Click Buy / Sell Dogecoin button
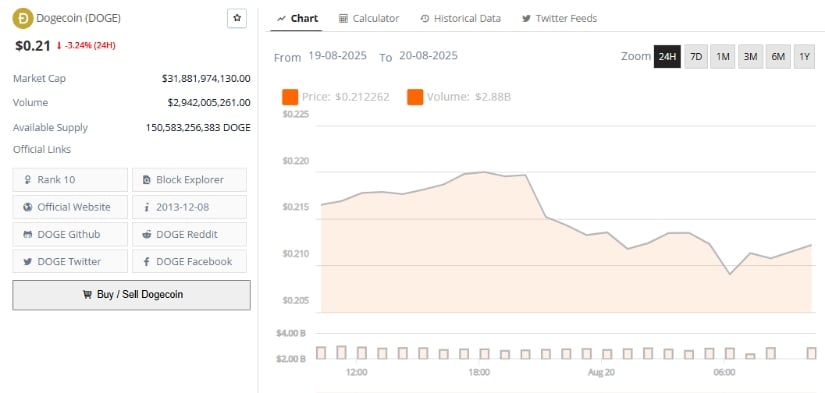Image resolution: width=825 pixels, height=393 pixels. 132,295
